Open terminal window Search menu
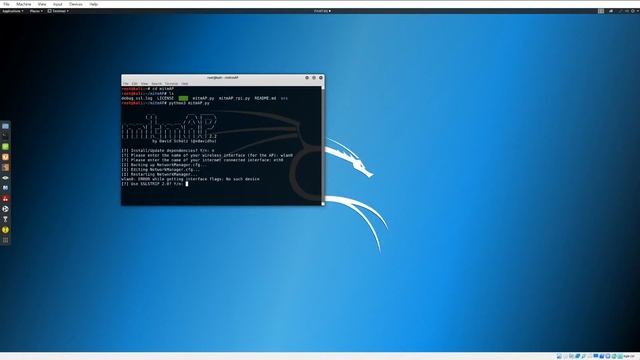The image size is (640, 360). pyautogui.click(x=157, y=84)
